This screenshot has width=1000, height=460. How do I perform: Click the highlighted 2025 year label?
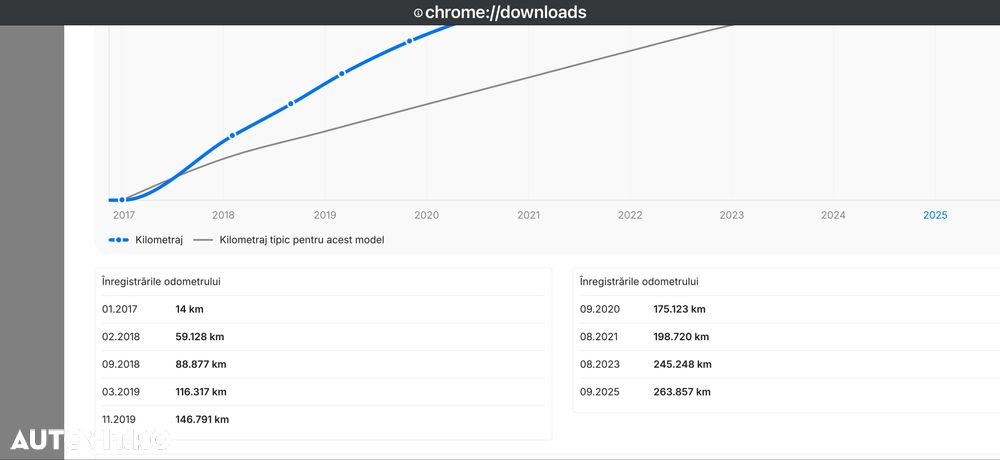coord(935,215)
